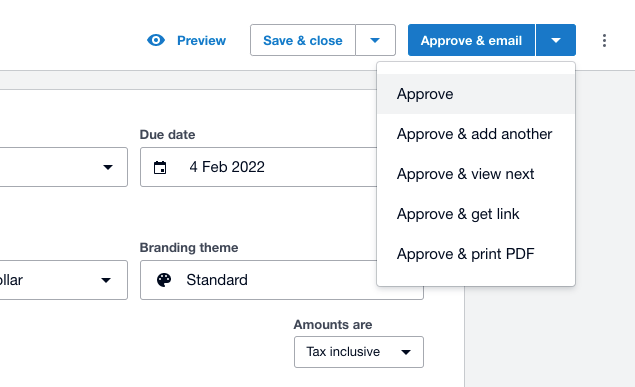
Task: Click the Due date field showing 4 Feb 2022
Action: click(x=258, y=167)
